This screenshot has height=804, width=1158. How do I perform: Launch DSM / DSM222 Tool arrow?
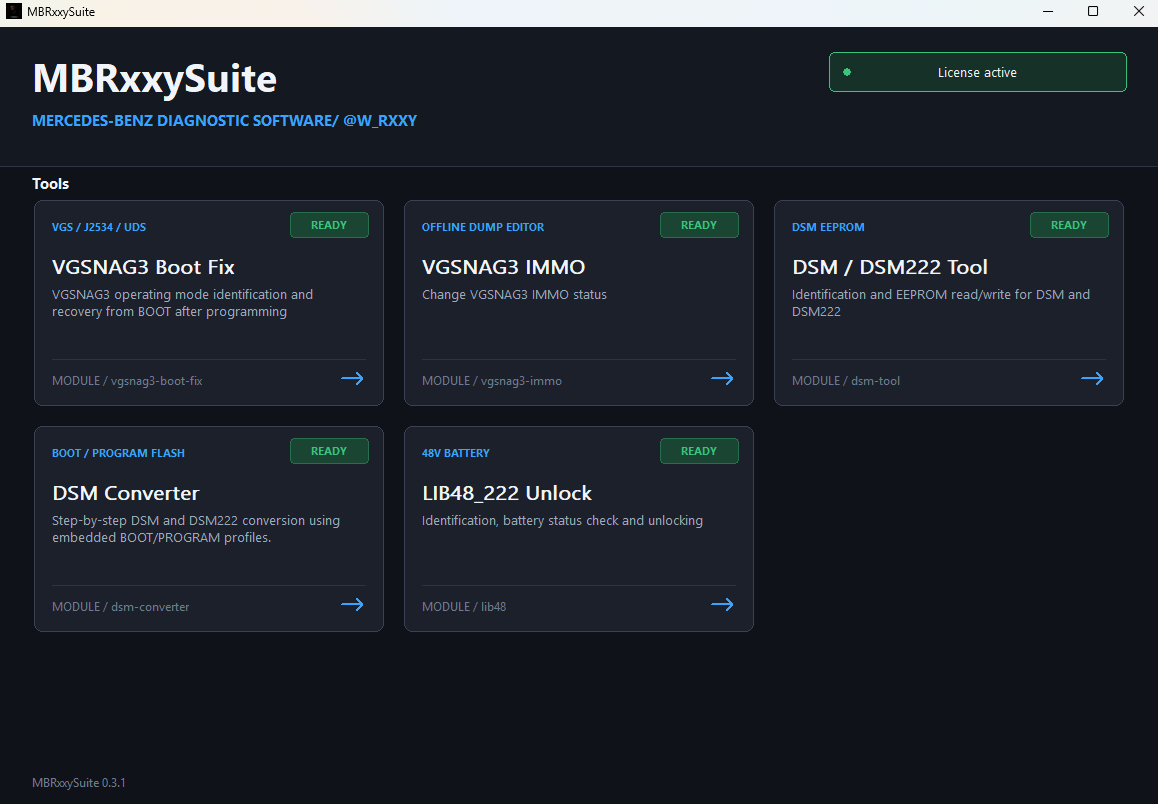click(x=1092, y=379)
